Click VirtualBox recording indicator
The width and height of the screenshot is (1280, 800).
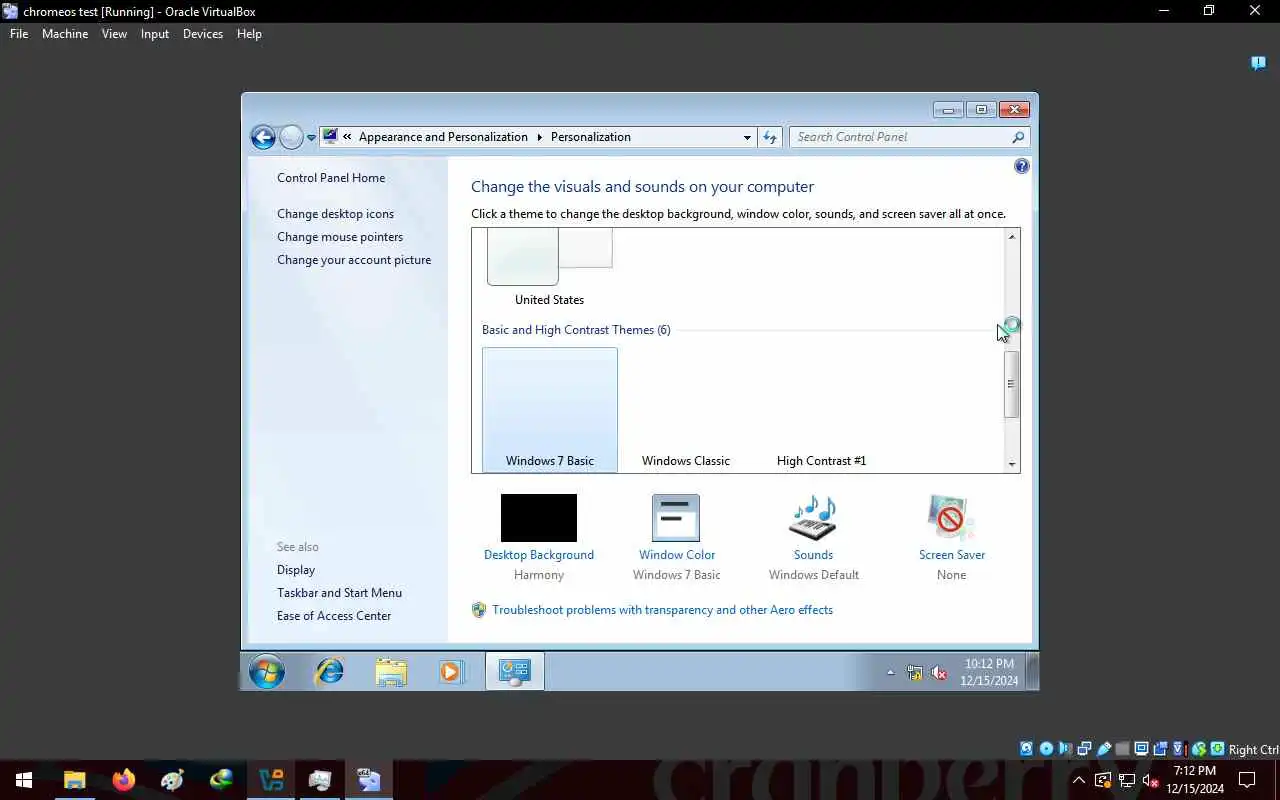click(1161, 749)
